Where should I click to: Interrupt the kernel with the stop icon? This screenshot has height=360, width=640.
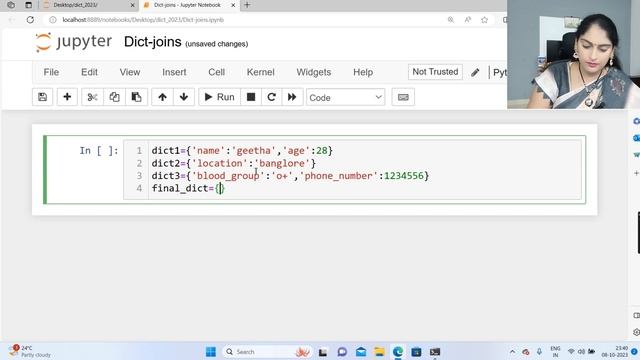click(x=251, y=97)
